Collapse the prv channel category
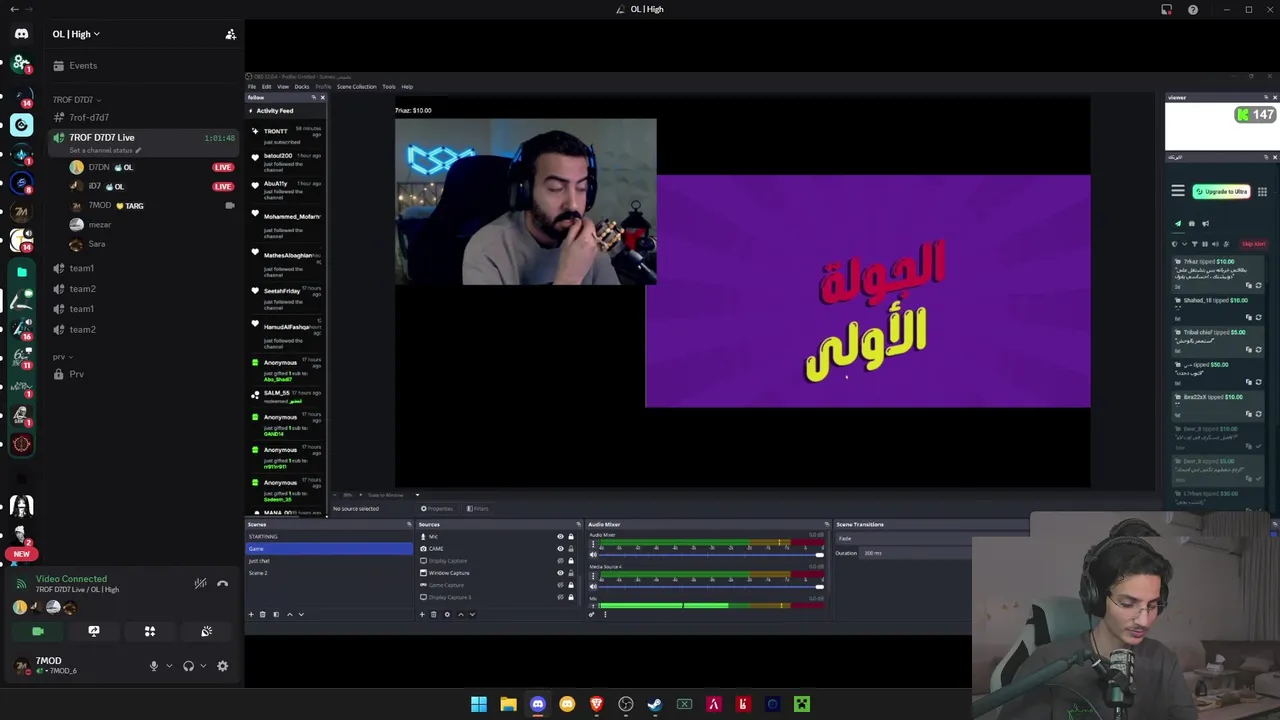The width and height of the screenshot is (1280, 720). [x=62, y=357]
